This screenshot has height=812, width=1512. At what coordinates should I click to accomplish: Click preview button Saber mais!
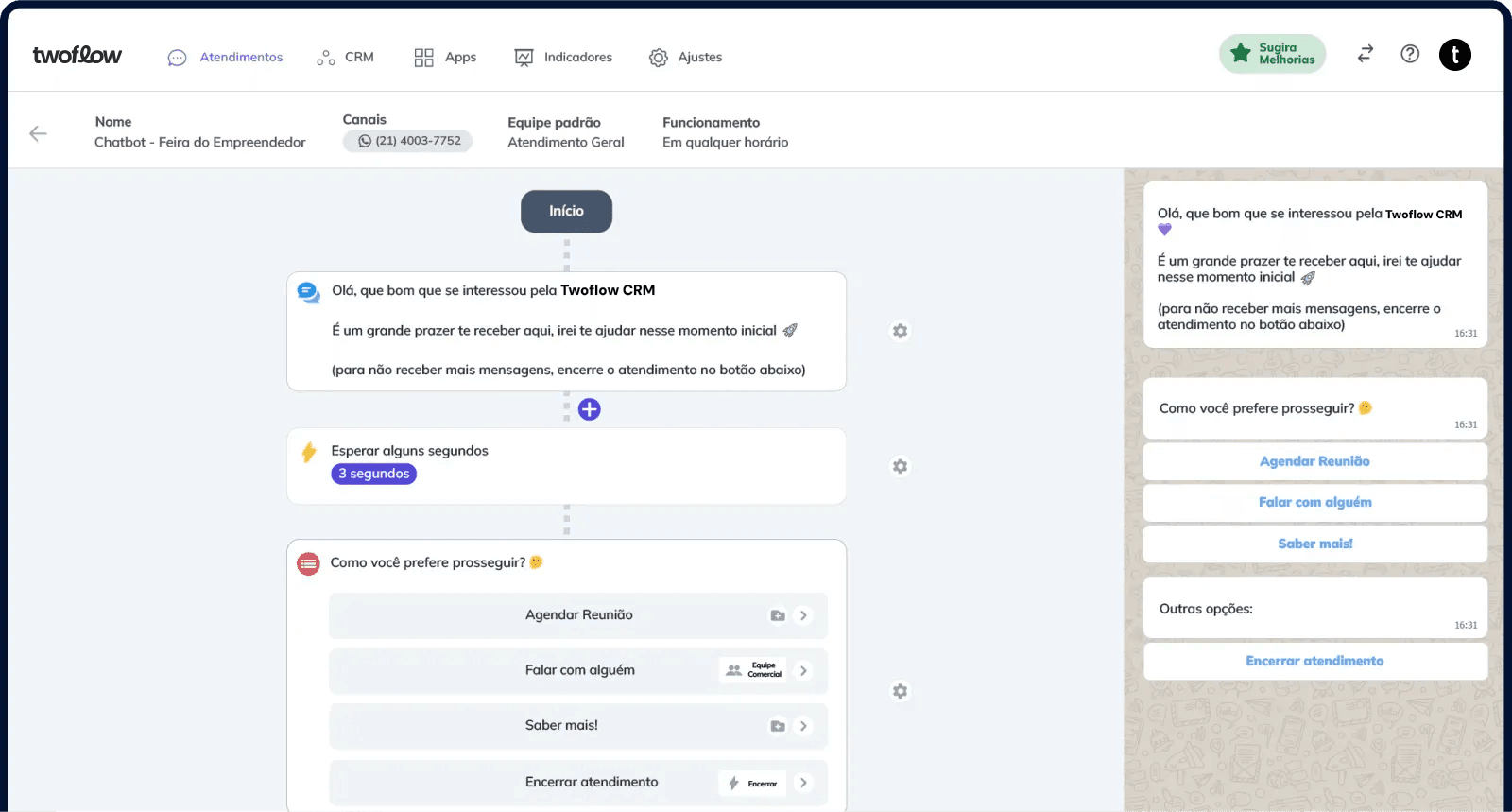point(1314,544)
